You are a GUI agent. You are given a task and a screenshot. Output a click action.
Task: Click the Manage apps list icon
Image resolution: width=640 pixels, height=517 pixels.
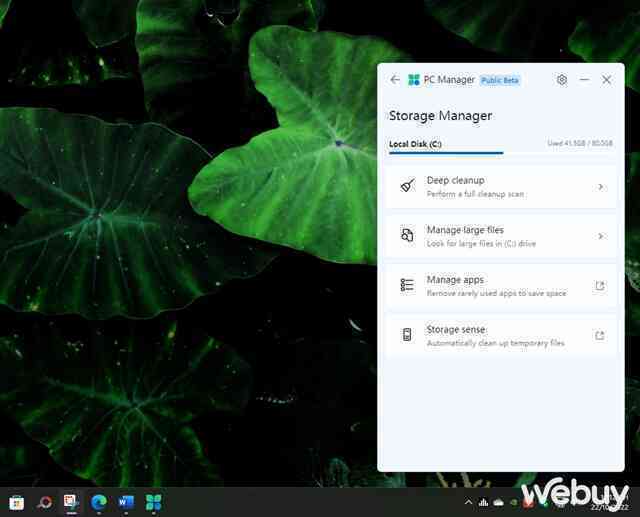(x=407, y=285)
